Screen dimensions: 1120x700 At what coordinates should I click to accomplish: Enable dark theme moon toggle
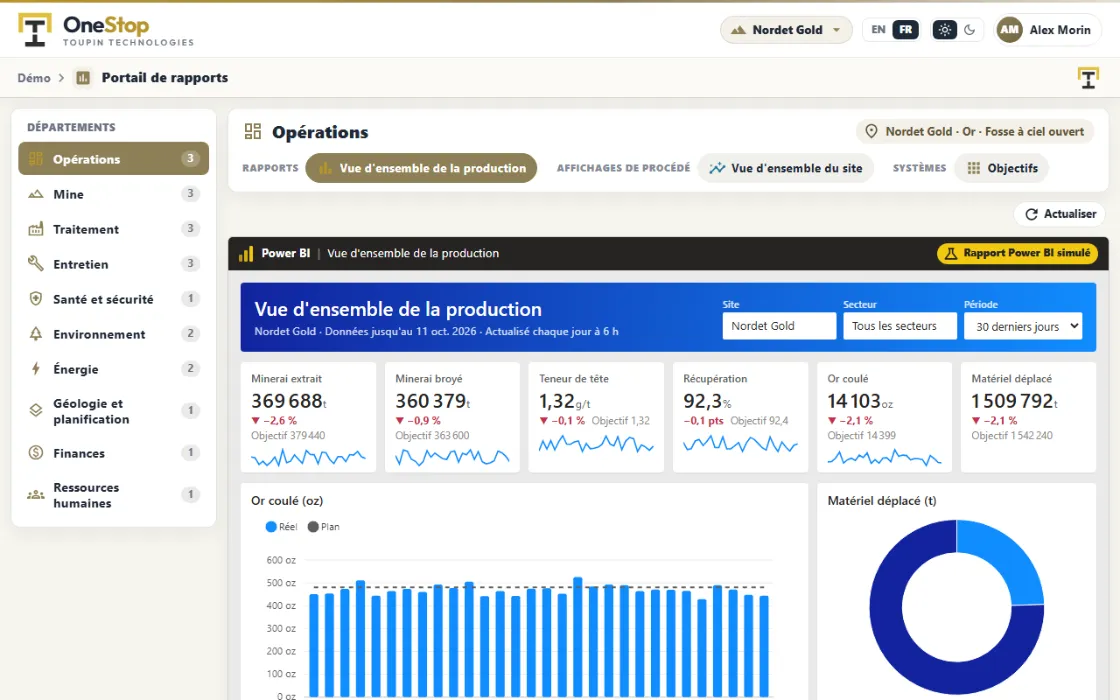click(x=969, y=30)
